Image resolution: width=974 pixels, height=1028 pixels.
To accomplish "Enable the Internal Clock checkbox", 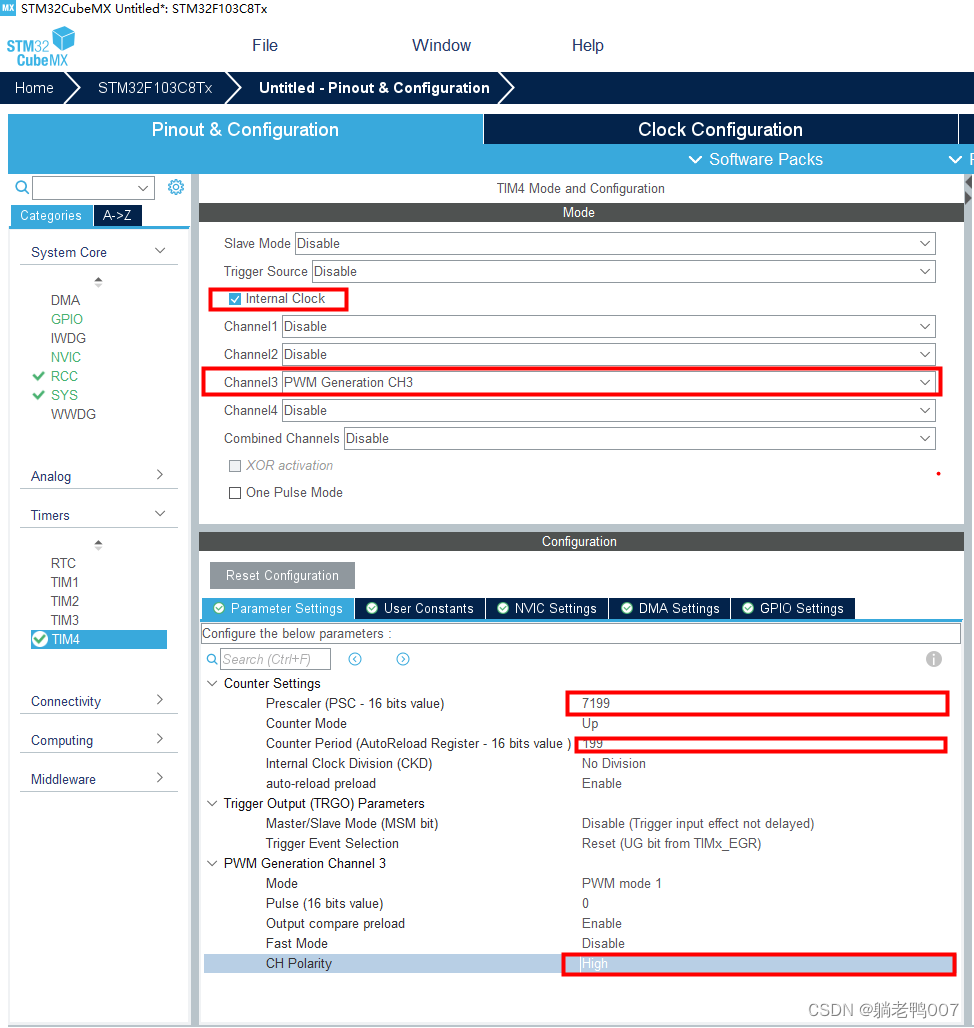I will pos(235,299).
